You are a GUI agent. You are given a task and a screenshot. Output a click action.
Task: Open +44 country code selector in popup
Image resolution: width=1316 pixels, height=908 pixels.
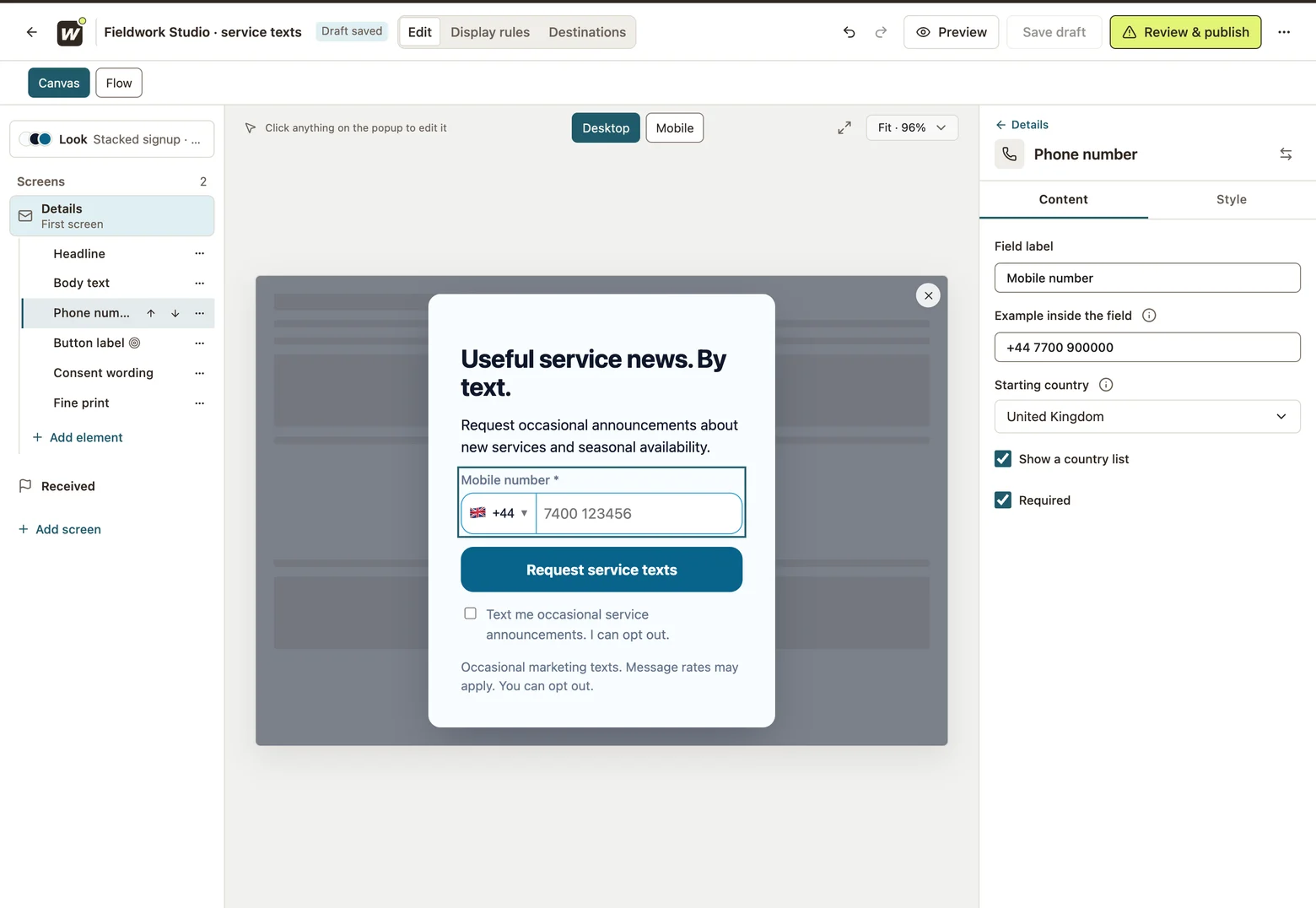499,513
